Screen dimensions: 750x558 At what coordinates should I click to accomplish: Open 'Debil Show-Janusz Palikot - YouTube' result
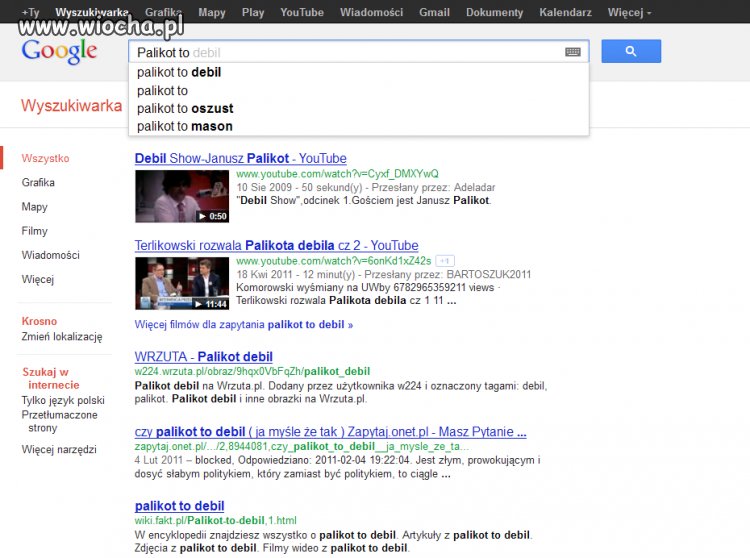click(241, 158)
